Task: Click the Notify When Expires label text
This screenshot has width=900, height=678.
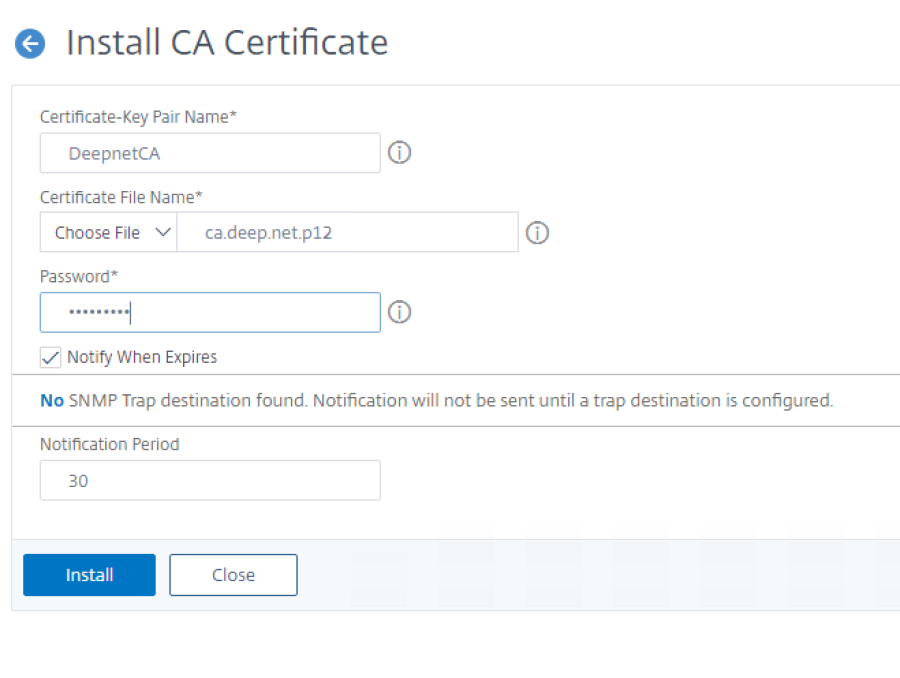Action: [x=142, y=357]
